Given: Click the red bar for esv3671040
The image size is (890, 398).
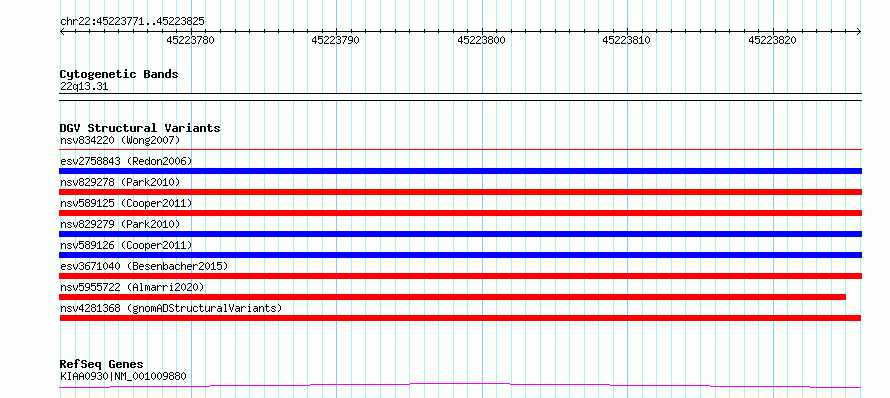Looking at the screenshot, I should coord(460,276).
